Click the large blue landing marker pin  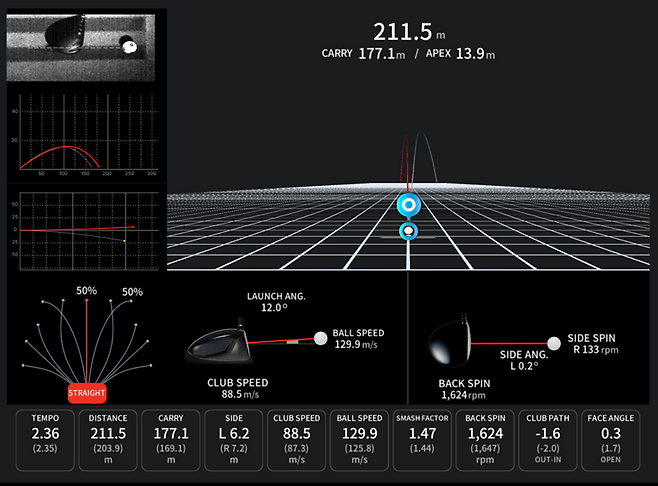pos(408,206)
